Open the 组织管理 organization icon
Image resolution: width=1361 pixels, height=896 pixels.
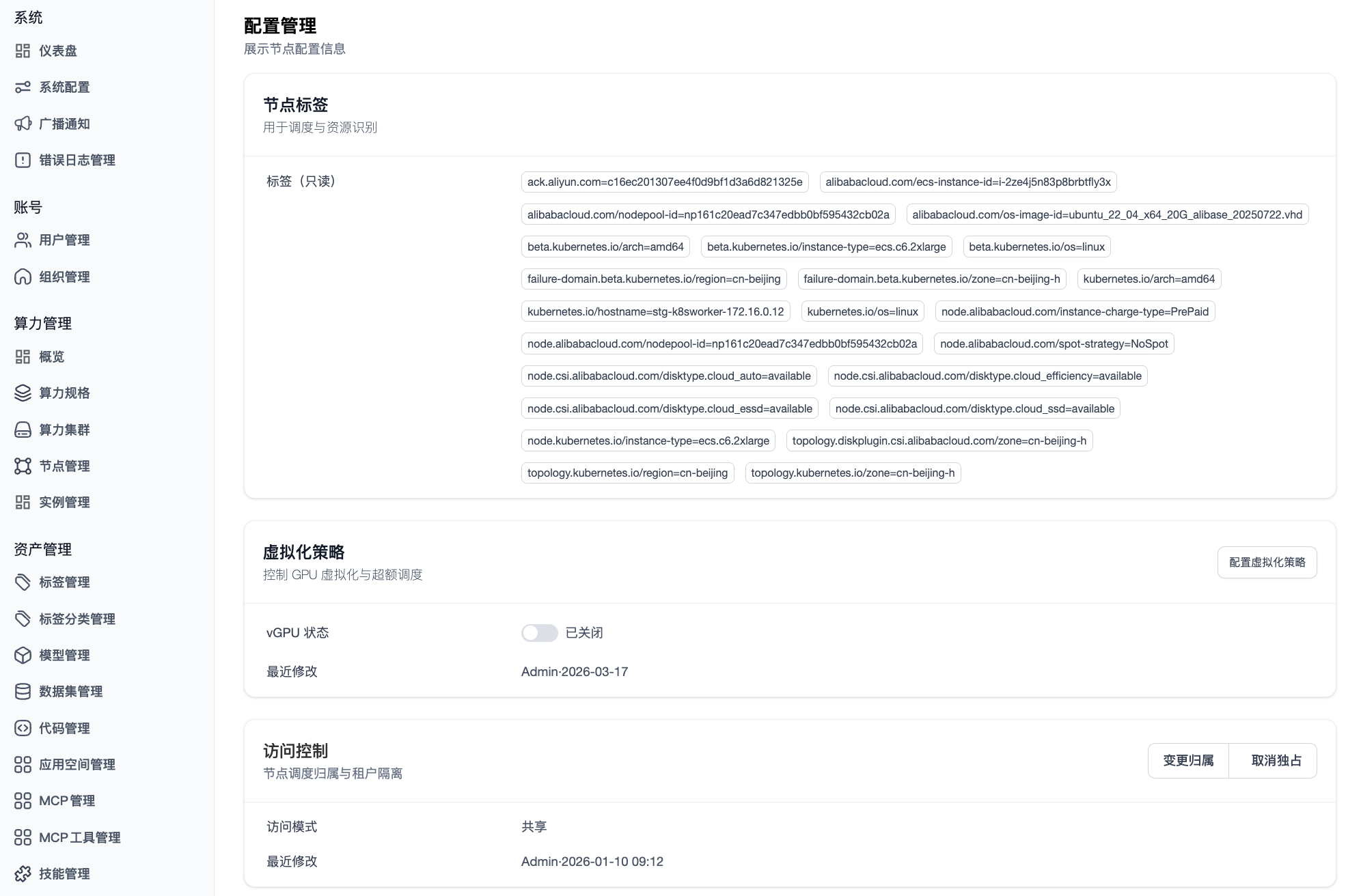[23, 277]
